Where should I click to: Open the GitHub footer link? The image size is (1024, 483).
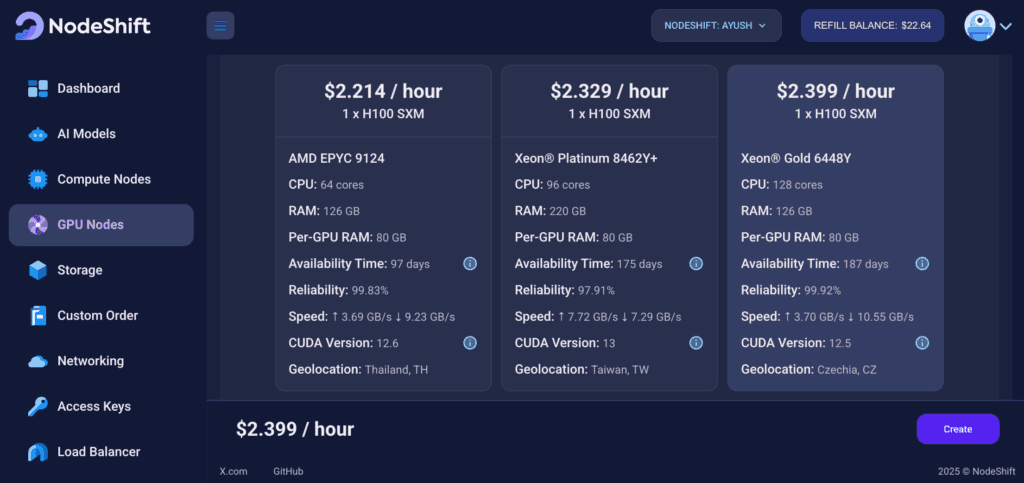[288, 471]
